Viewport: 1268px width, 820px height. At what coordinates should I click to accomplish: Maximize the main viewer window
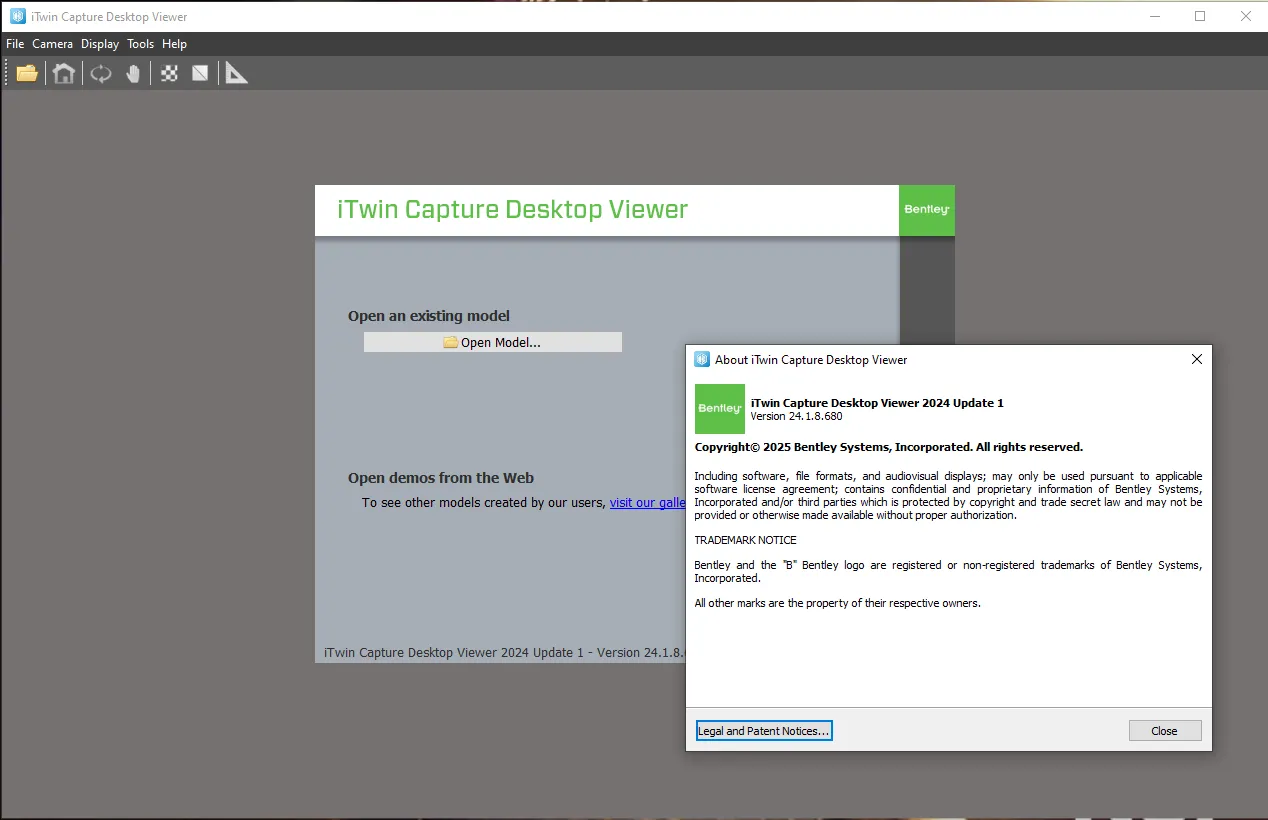1200,16
